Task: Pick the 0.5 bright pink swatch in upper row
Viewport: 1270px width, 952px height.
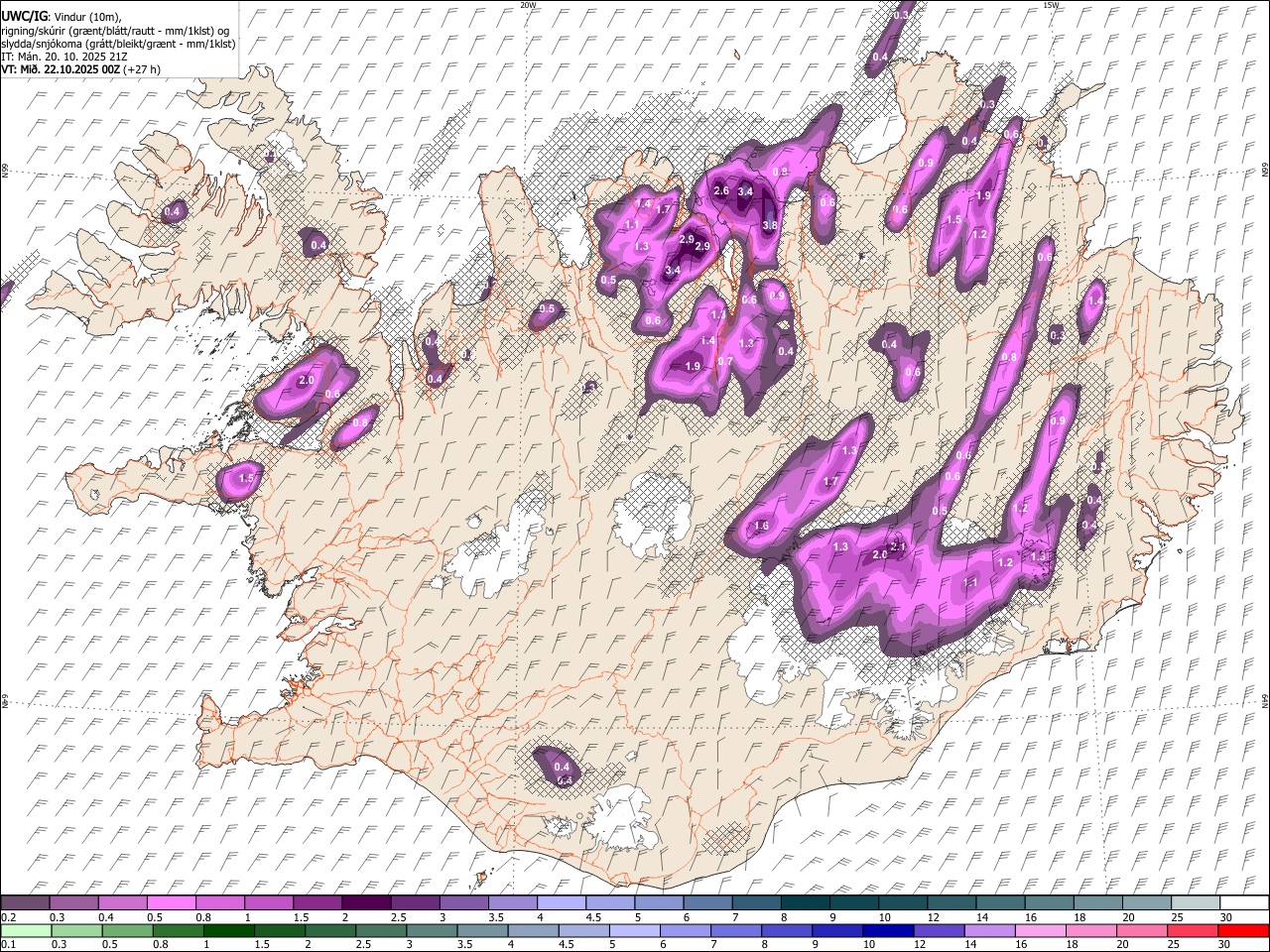Action: [x=171, y=903]
